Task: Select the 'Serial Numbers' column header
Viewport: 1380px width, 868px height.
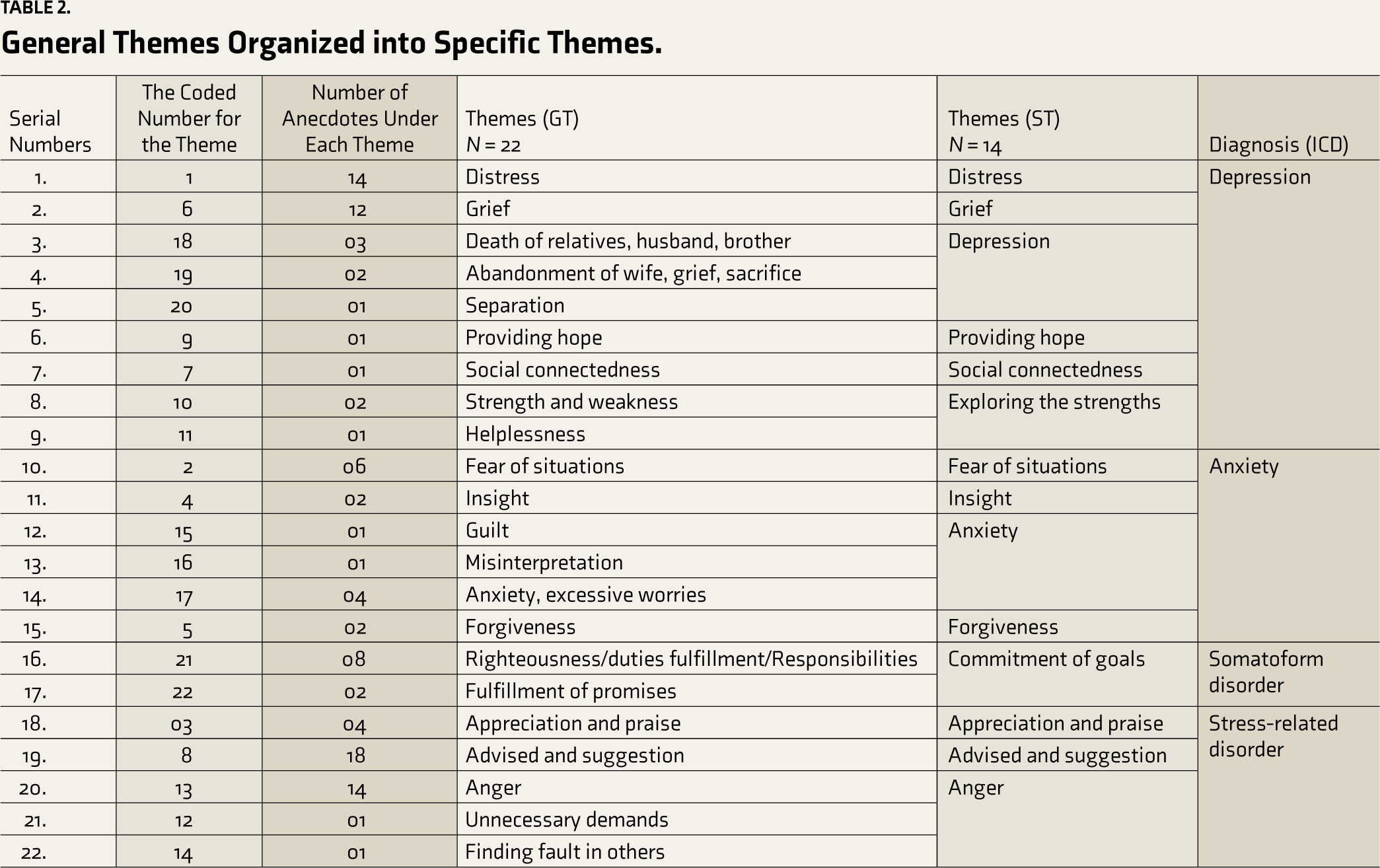Action: [50, 131]
